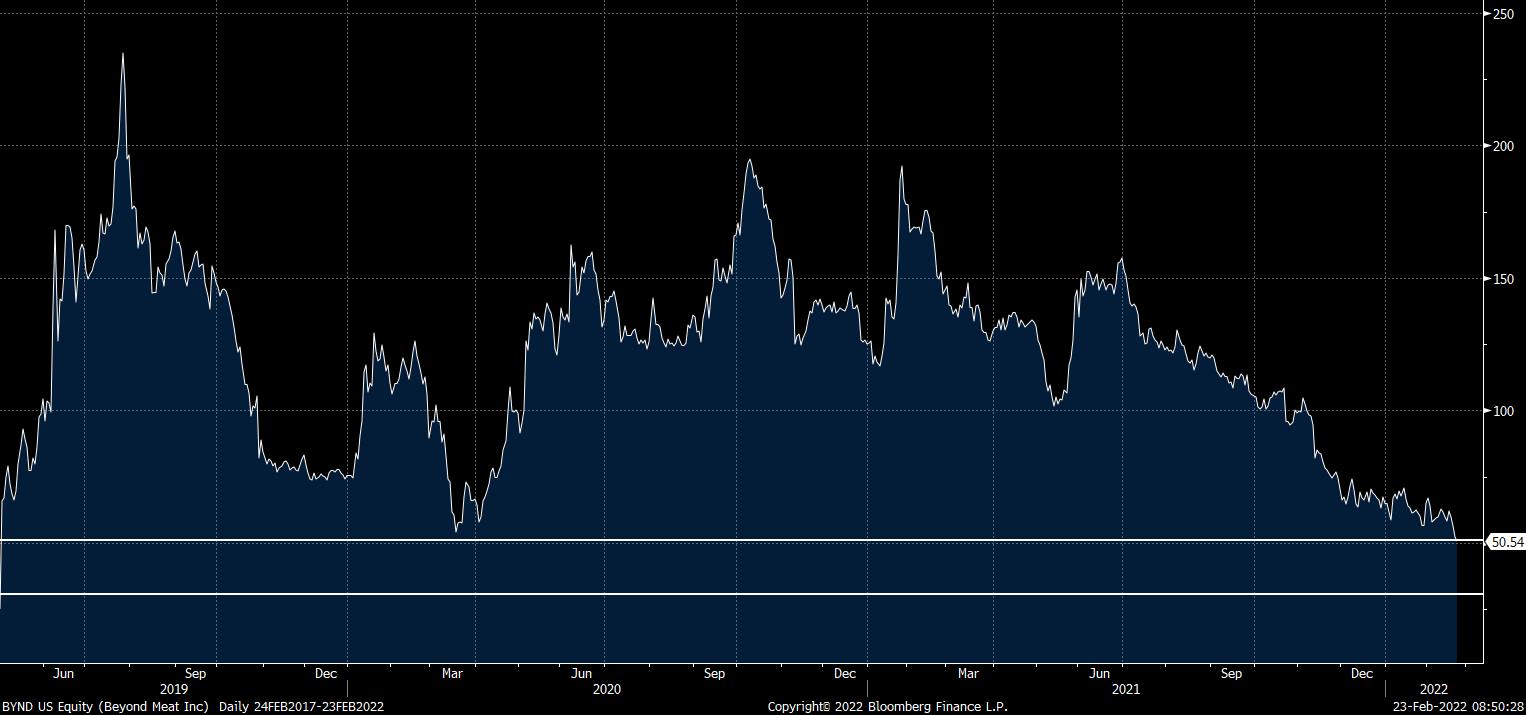
Task: Click the Jun label of 2020
Action: pyautogui.click(x=582, y=674)
